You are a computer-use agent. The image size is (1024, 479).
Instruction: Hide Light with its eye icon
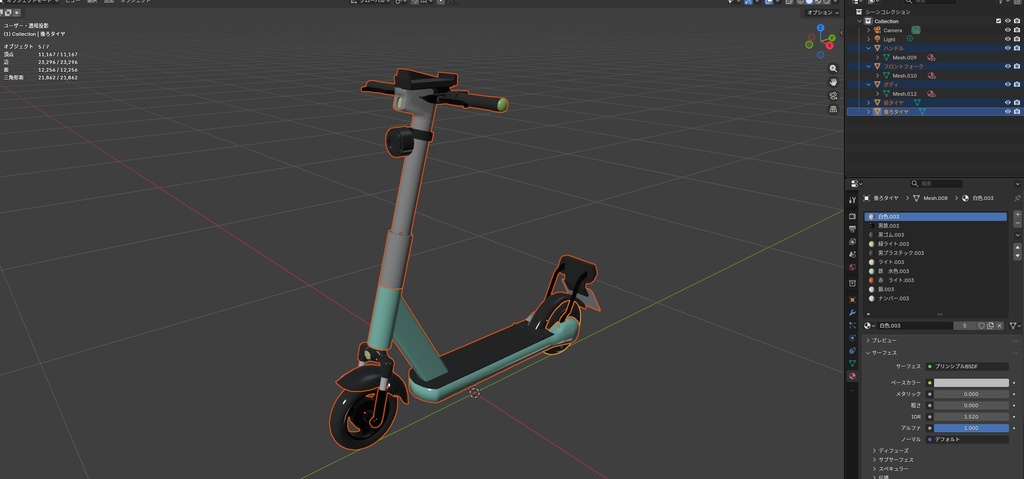click(x=1008, y=39)
